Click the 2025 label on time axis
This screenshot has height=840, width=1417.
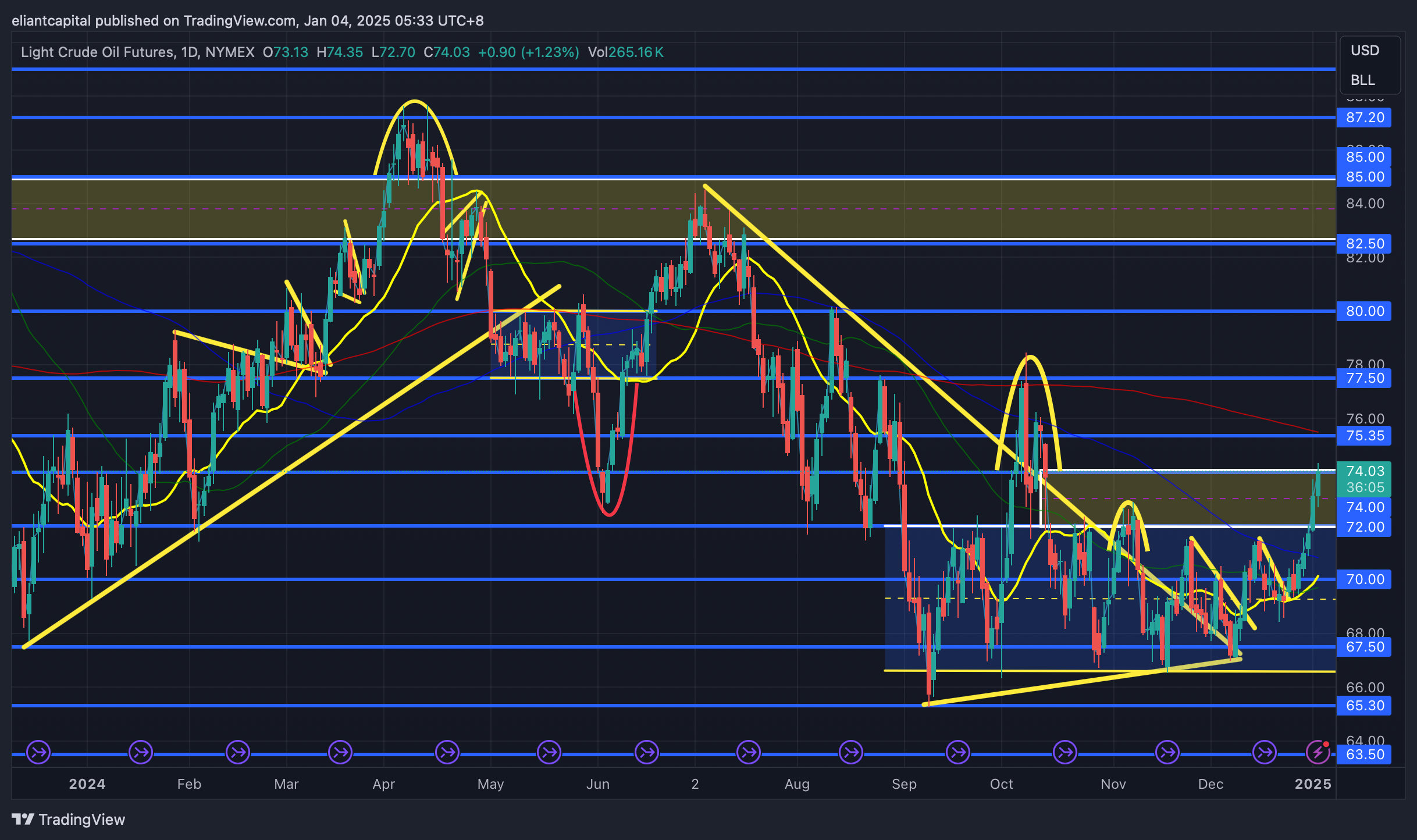point(1313,784)
